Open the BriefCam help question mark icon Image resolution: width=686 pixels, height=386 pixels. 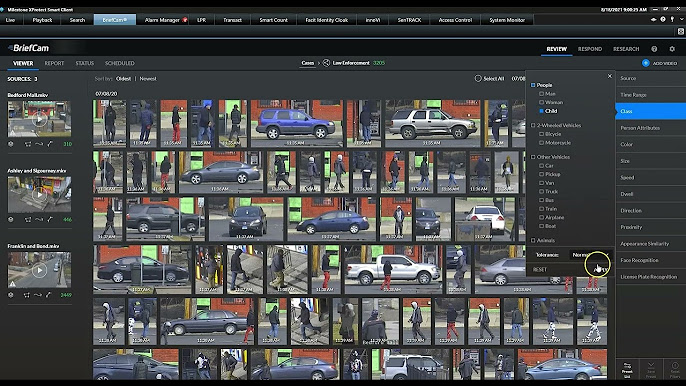pyautogui.click(x=654, y=49)
